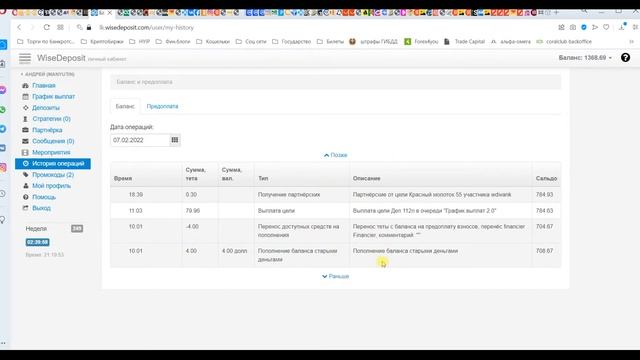640x360 pixels.
Task: Click the tag icon beside Промокоды
Action: pyautogui.click(x=25, y=175)
